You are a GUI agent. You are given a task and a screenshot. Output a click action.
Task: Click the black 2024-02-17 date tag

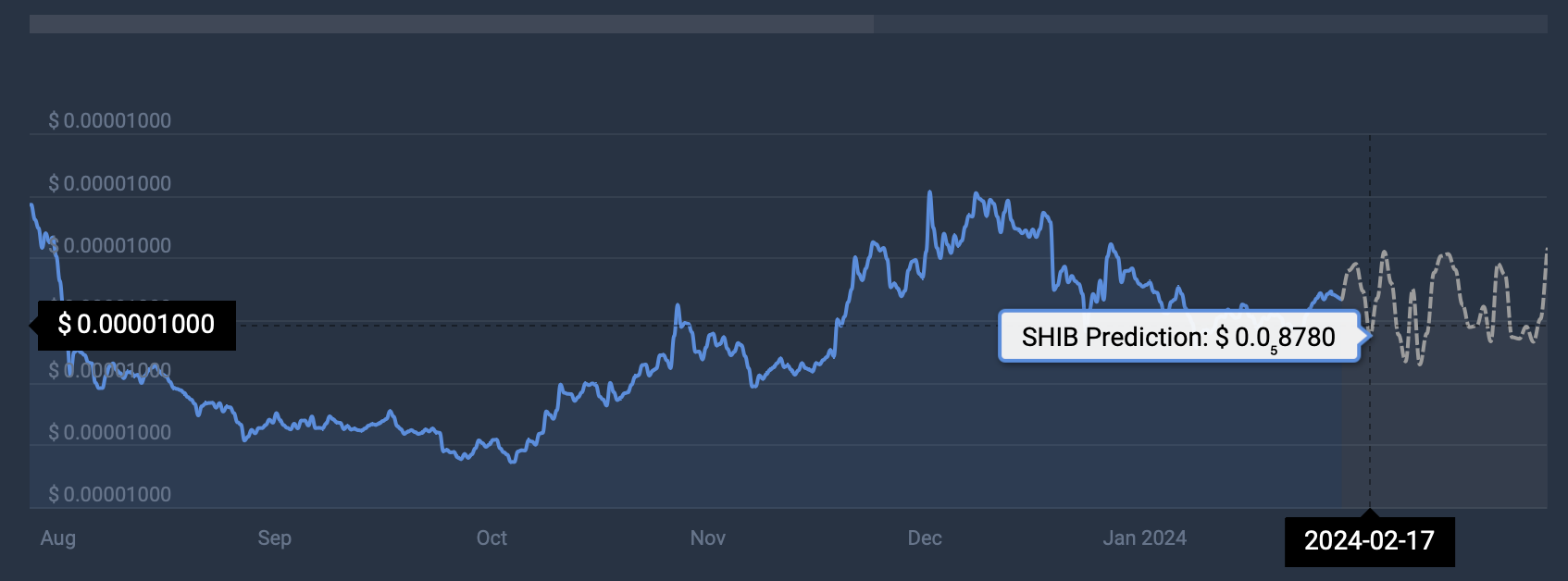click(1369, 541)
